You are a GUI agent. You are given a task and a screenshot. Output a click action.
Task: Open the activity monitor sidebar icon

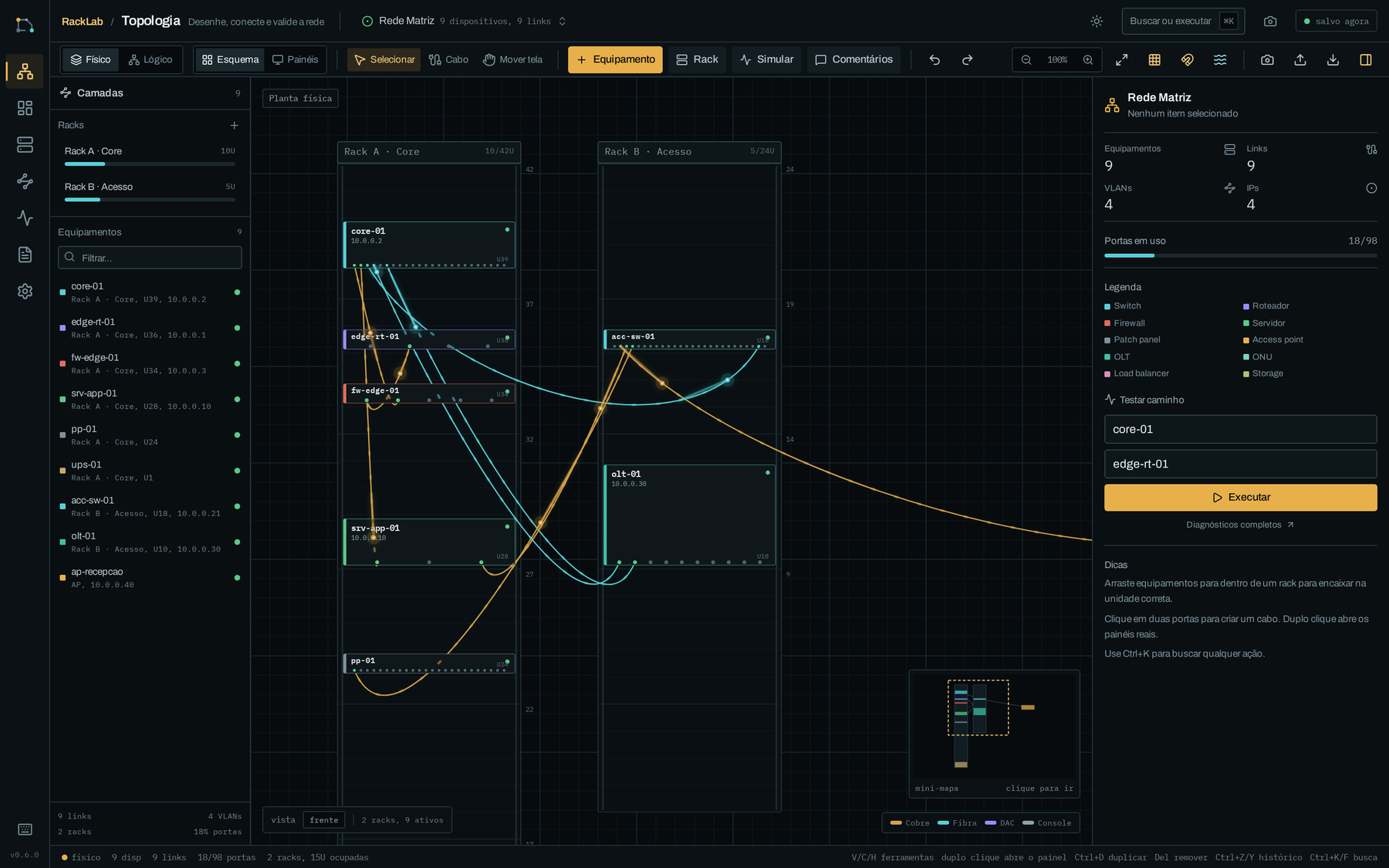(25, 218)
